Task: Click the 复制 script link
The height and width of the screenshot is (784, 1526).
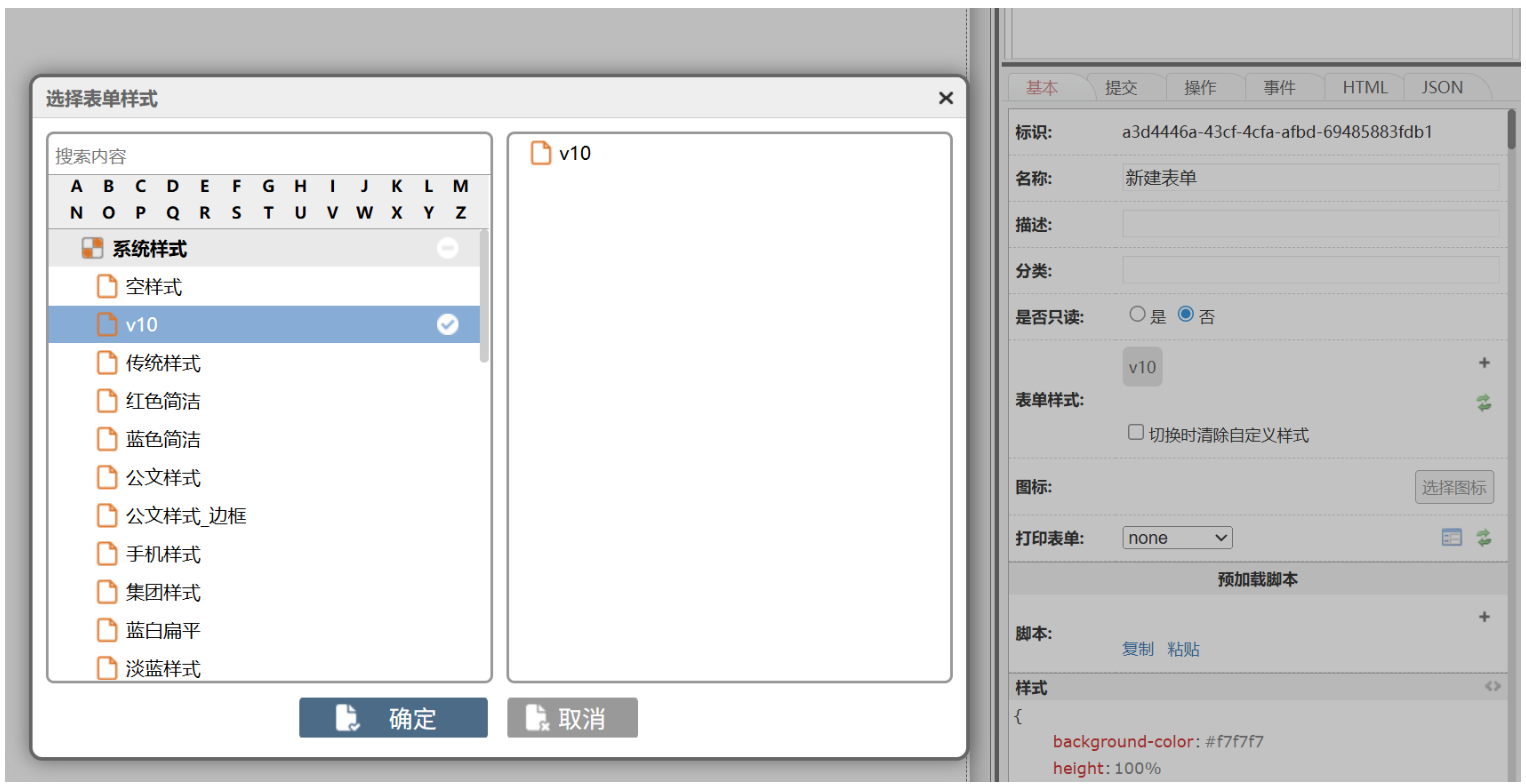Action: pos(1137,649)
